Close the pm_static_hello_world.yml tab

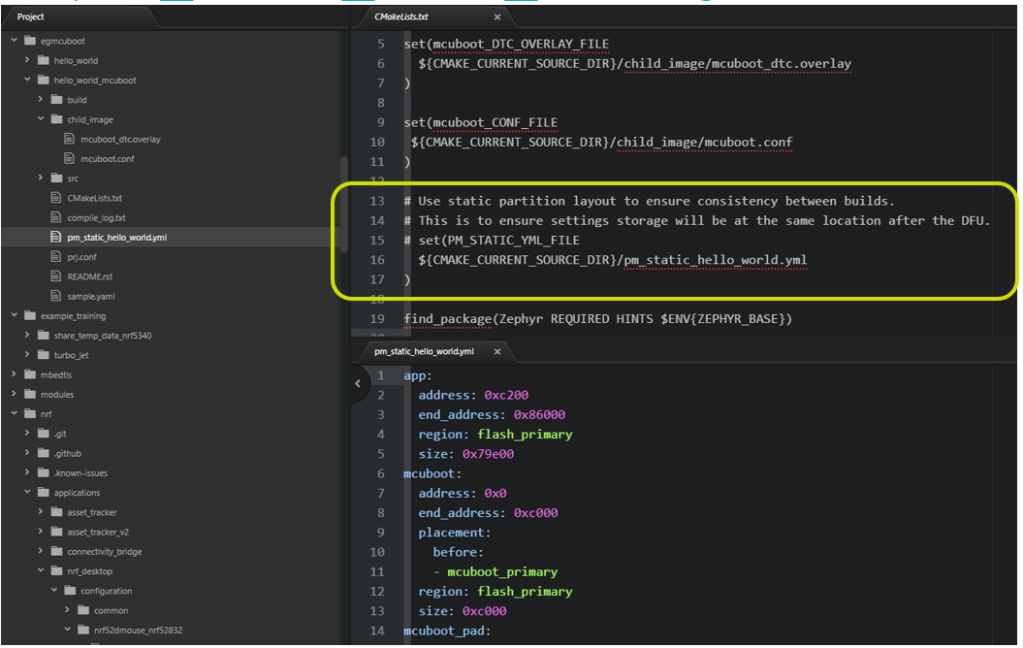pos(497,352)
